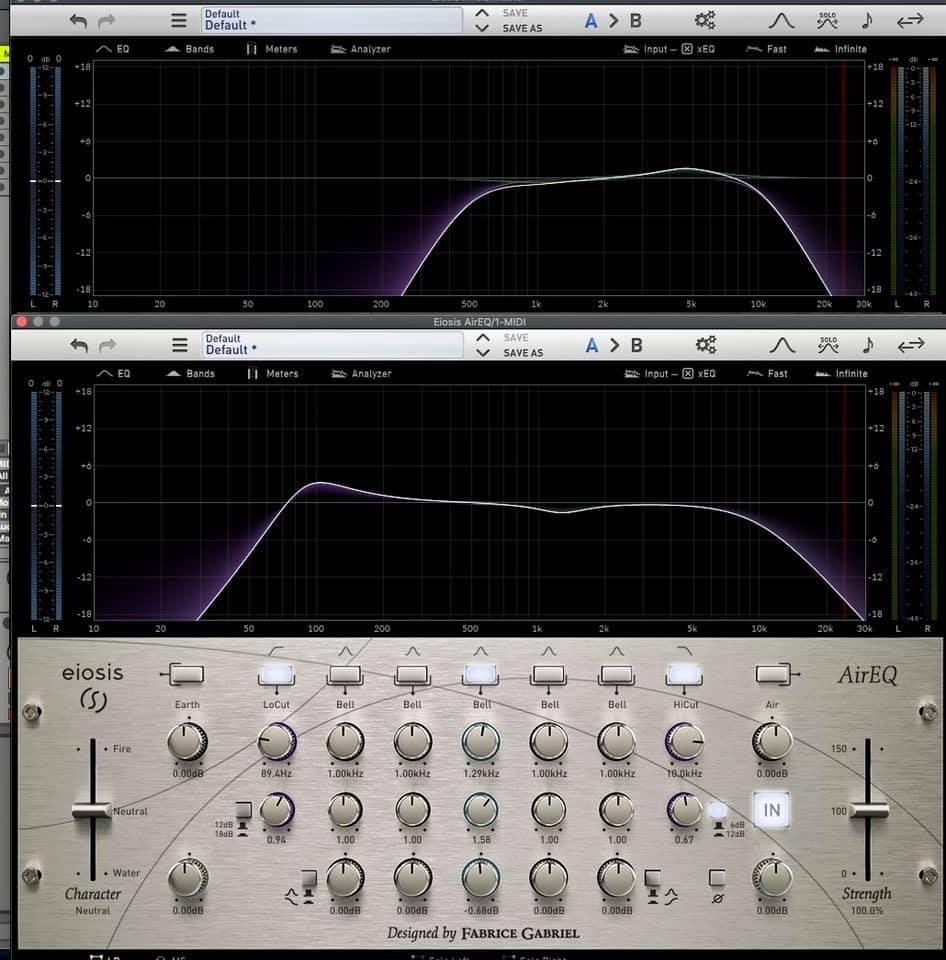Select previous preset chevron in upper plugin window
The height and width of the screenshot is (960, 946).
[x=482, y=13]
